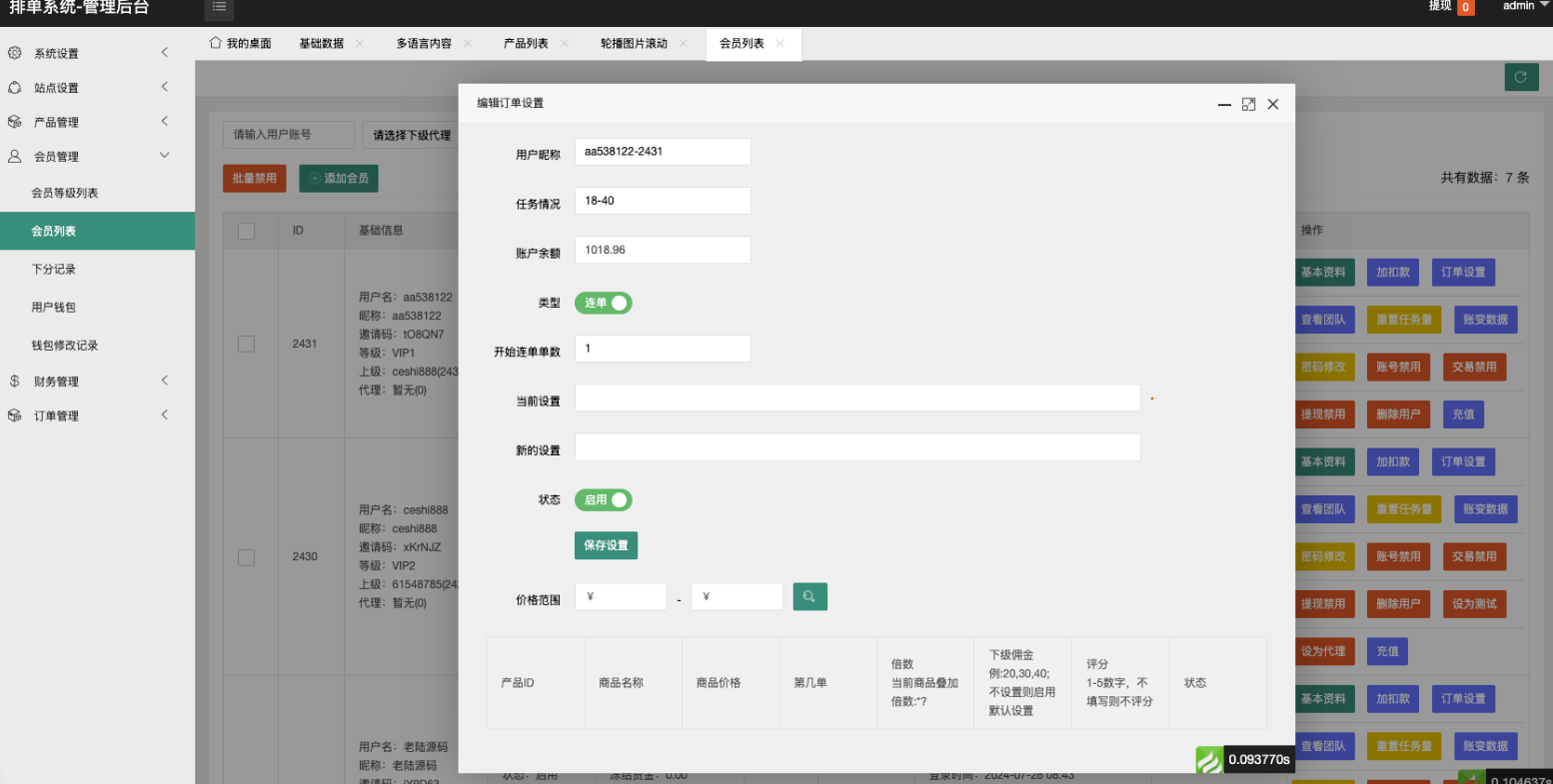
Task: Click the 新的设置 input field
Action: pos(856,447)
